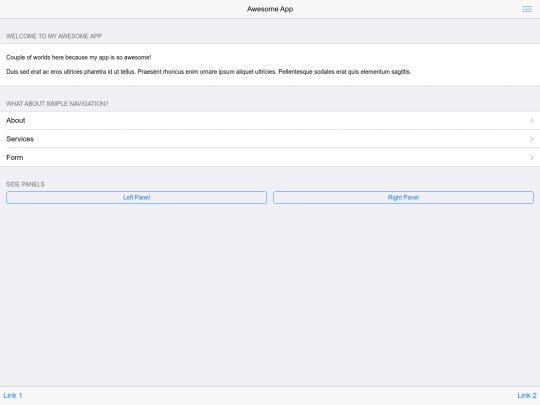Screen dimensions: 540x405
Task: Open the Right Panel
Action: point(403,198)
